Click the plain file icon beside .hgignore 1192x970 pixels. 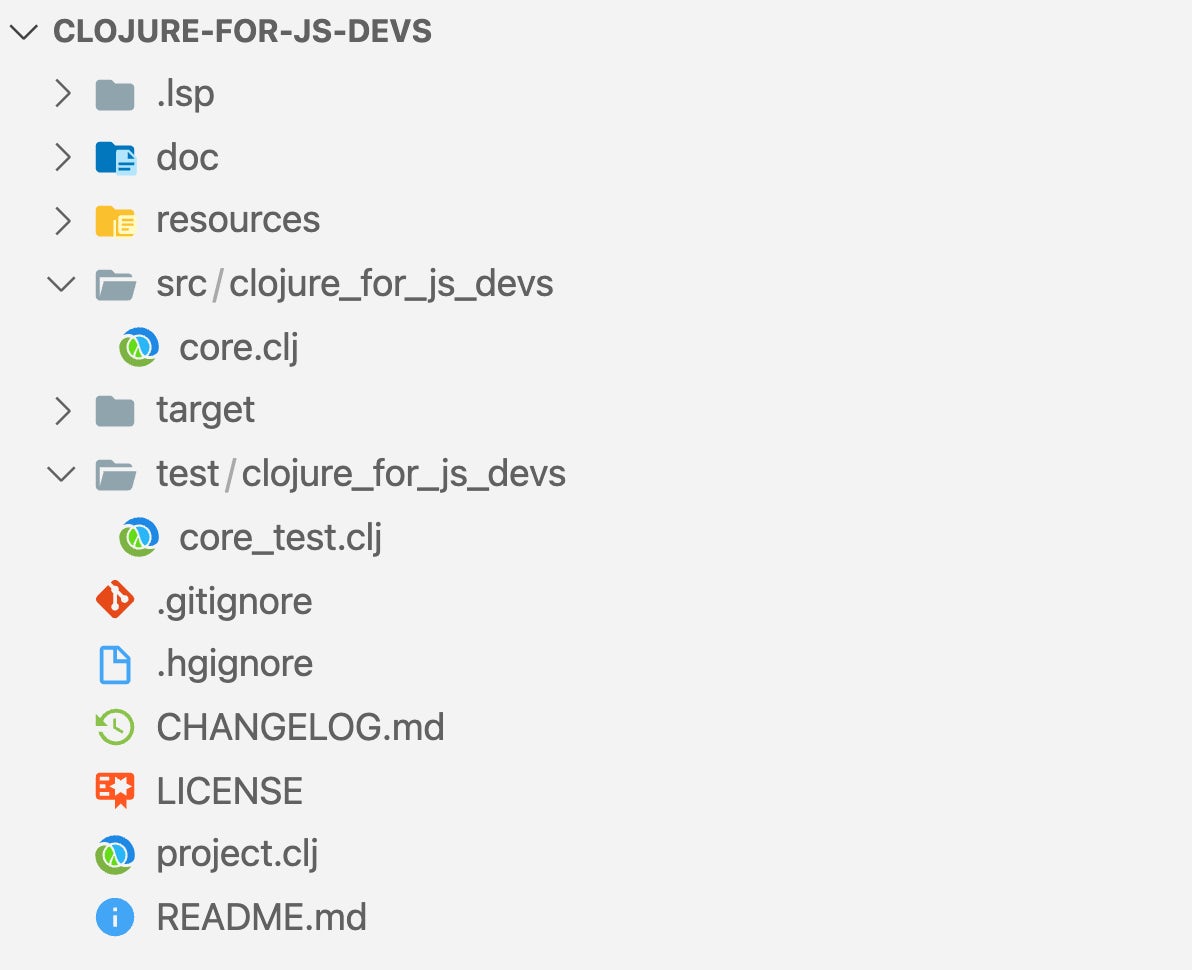tap(116, 663)
